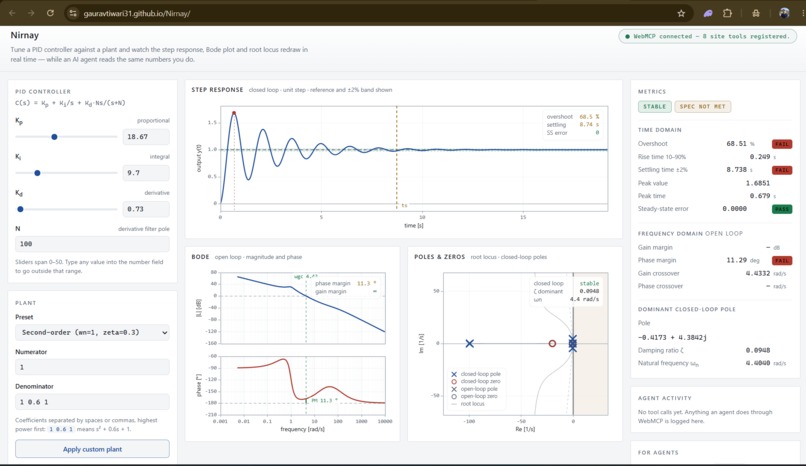
Task: Bookmark this page with star icon
Action: point(681,13)
